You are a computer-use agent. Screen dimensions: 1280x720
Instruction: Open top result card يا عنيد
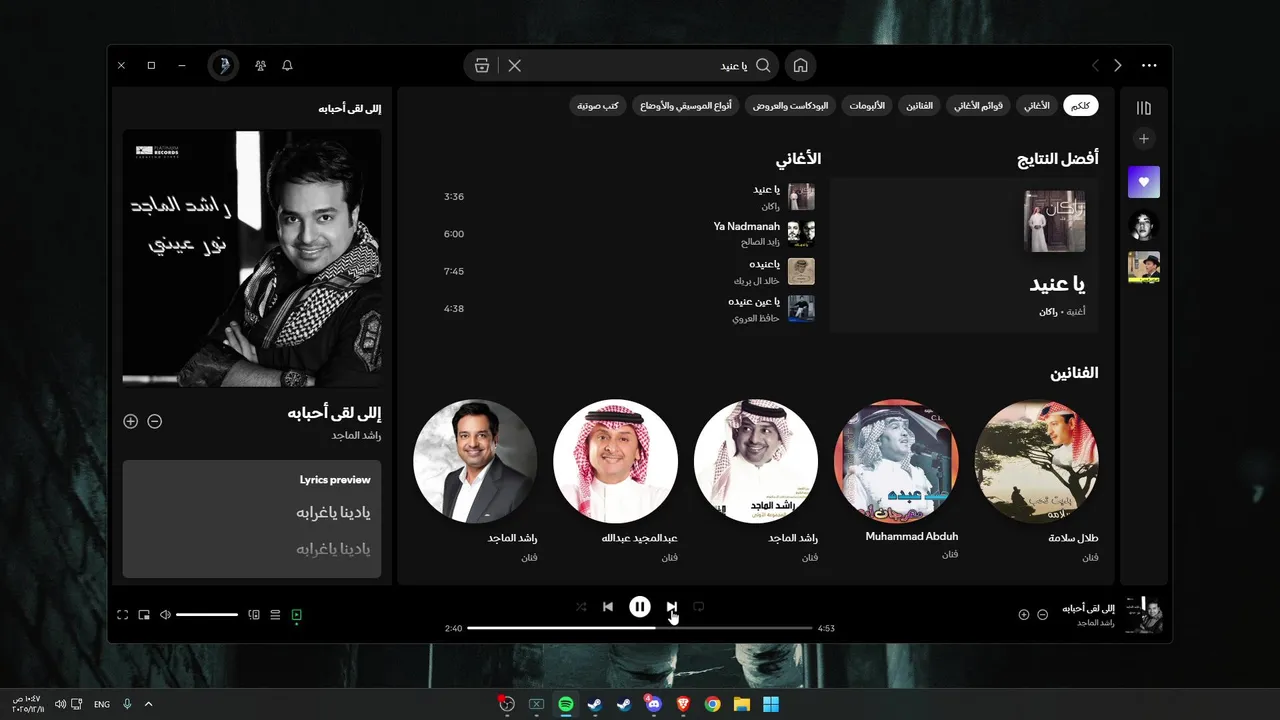(963, 255)
